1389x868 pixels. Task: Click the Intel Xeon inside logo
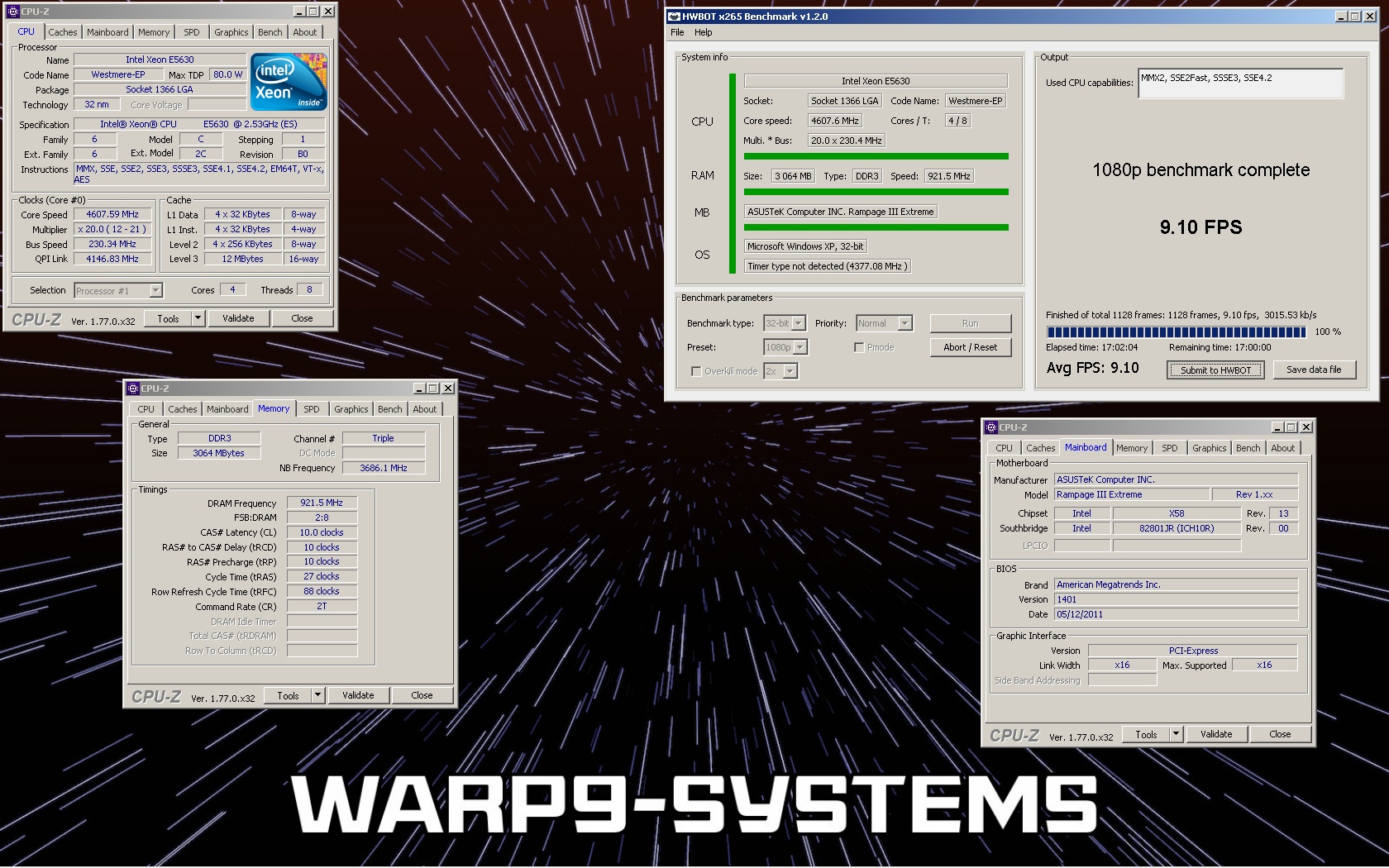pos(289,82)
